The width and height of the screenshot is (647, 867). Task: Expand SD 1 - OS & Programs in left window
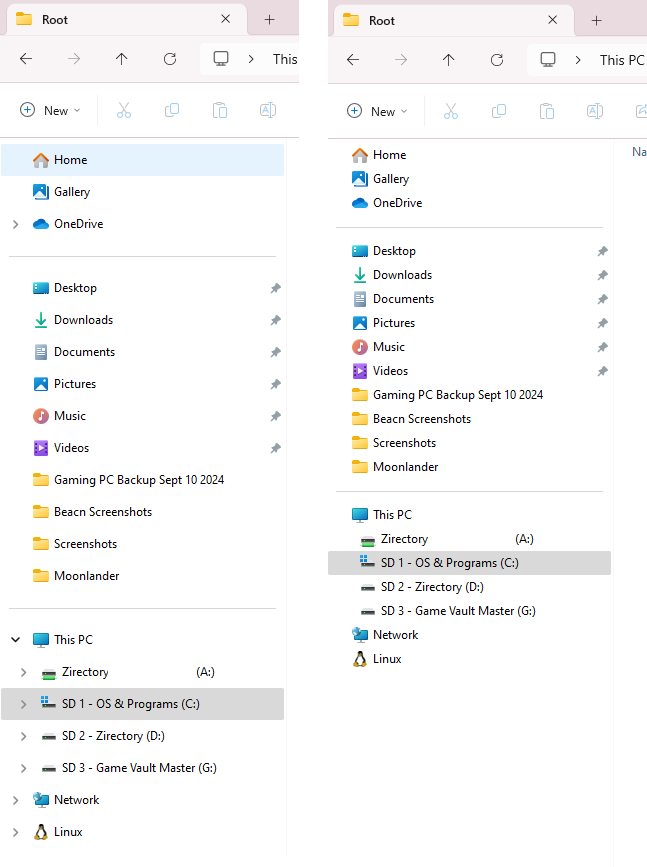point(23,704)
